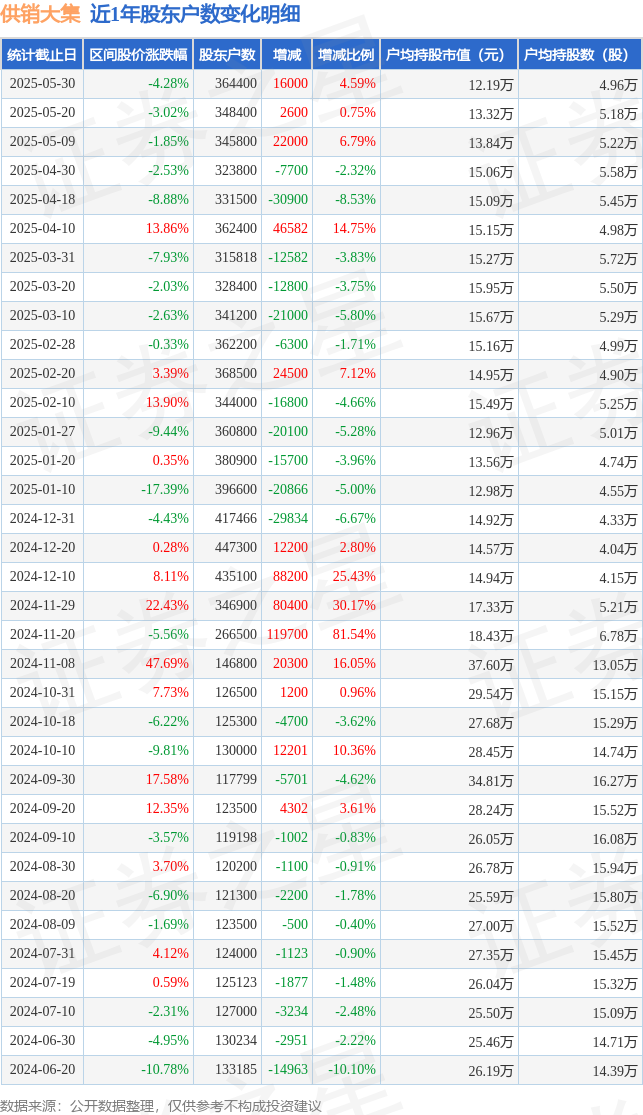Screen dimensions: 643x1115
Task: Click the 户均持股市值（元） column header
Action: pyautogui.click(x=449, y=55)
